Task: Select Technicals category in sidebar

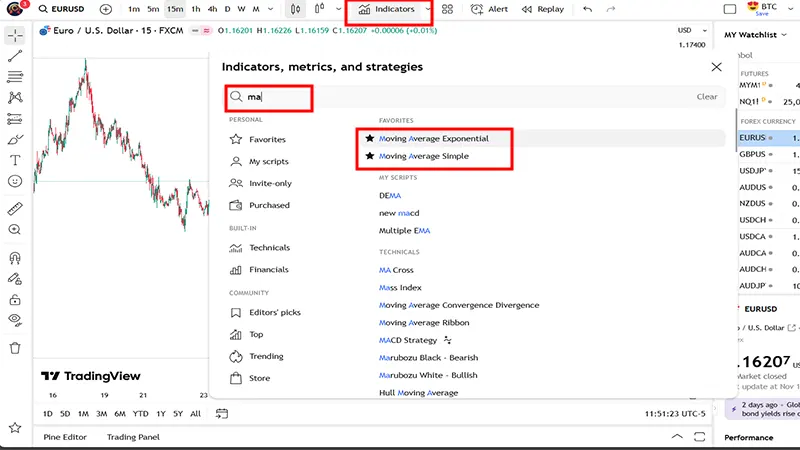Action: 269,248
